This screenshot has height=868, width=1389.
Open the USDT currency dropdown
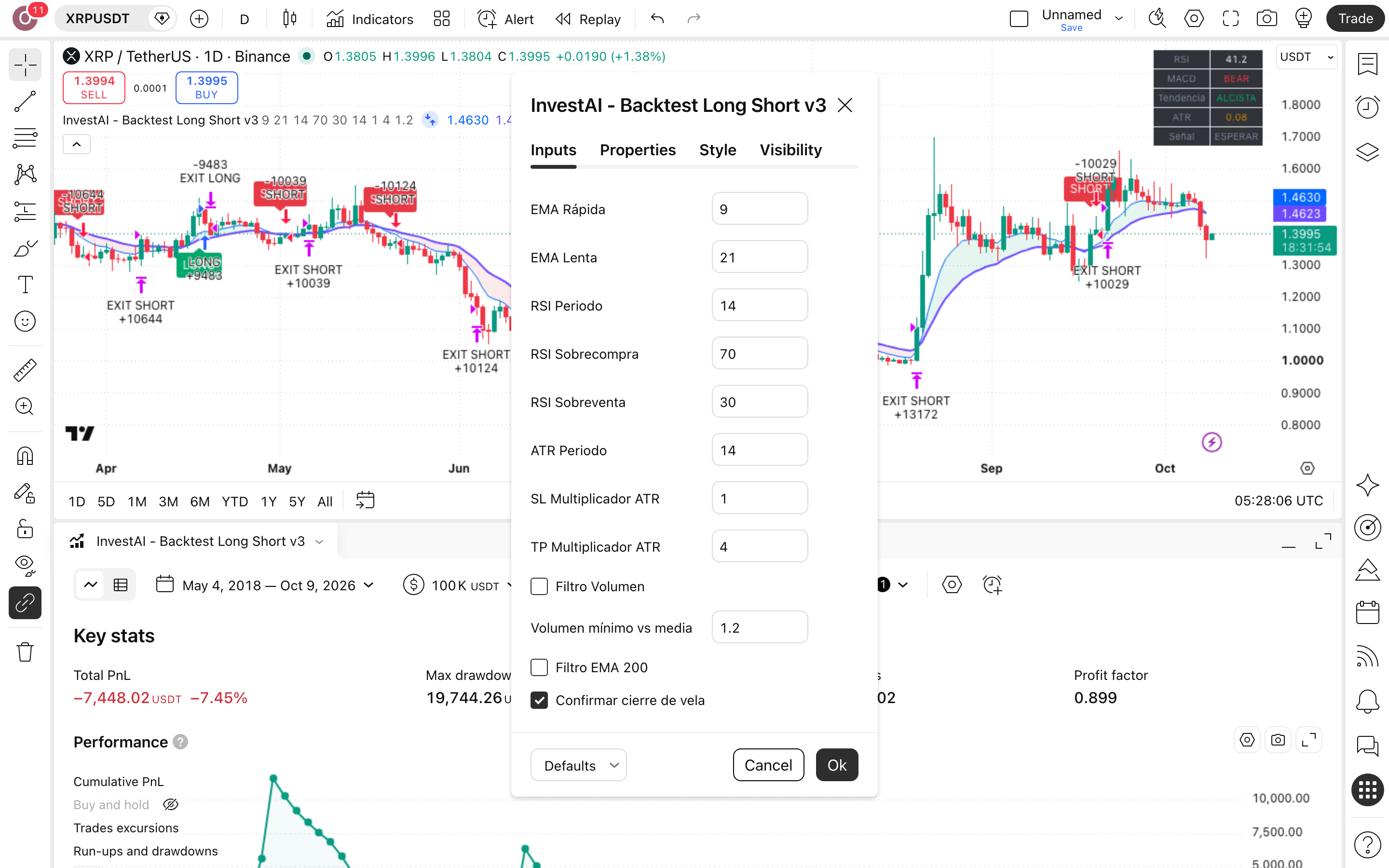1307,57
